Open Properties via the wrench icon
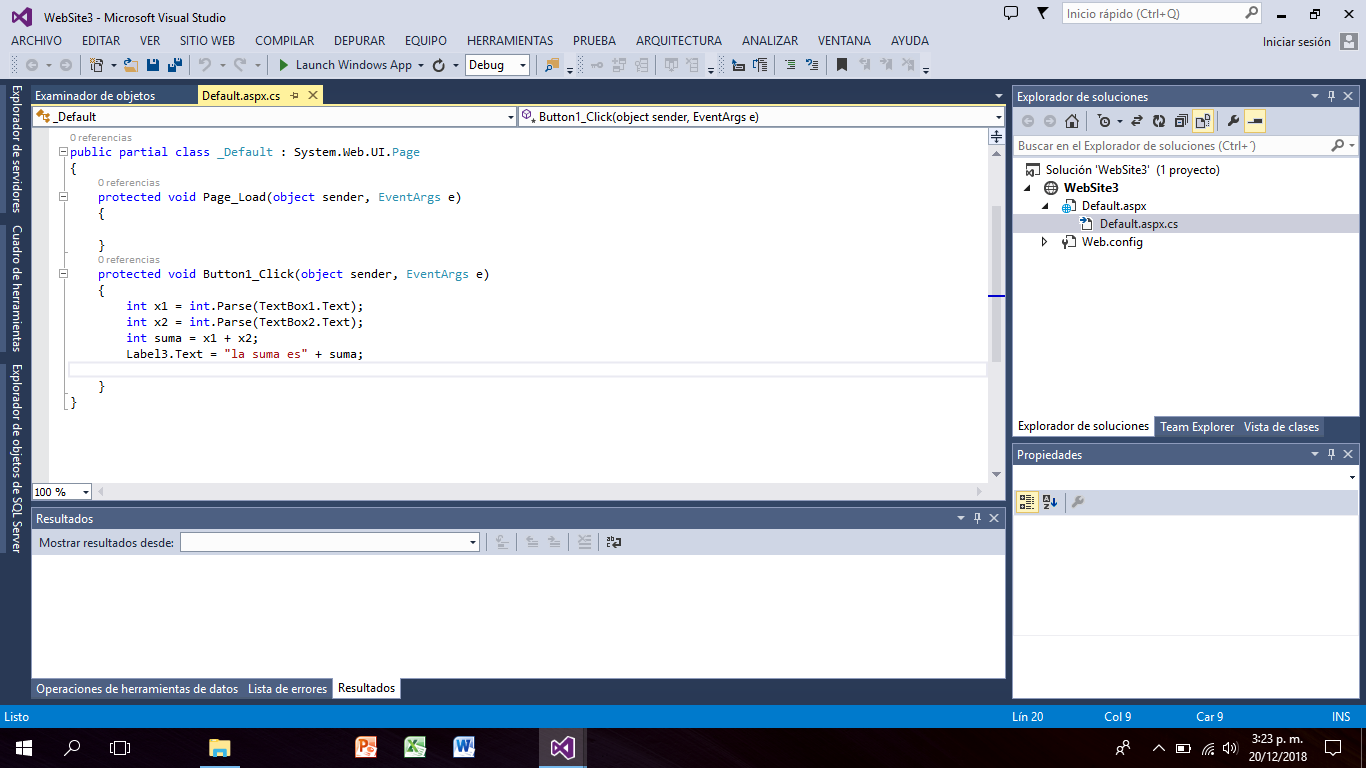This screenshot has width=1366, height=768. click(x=1233, y=121)
